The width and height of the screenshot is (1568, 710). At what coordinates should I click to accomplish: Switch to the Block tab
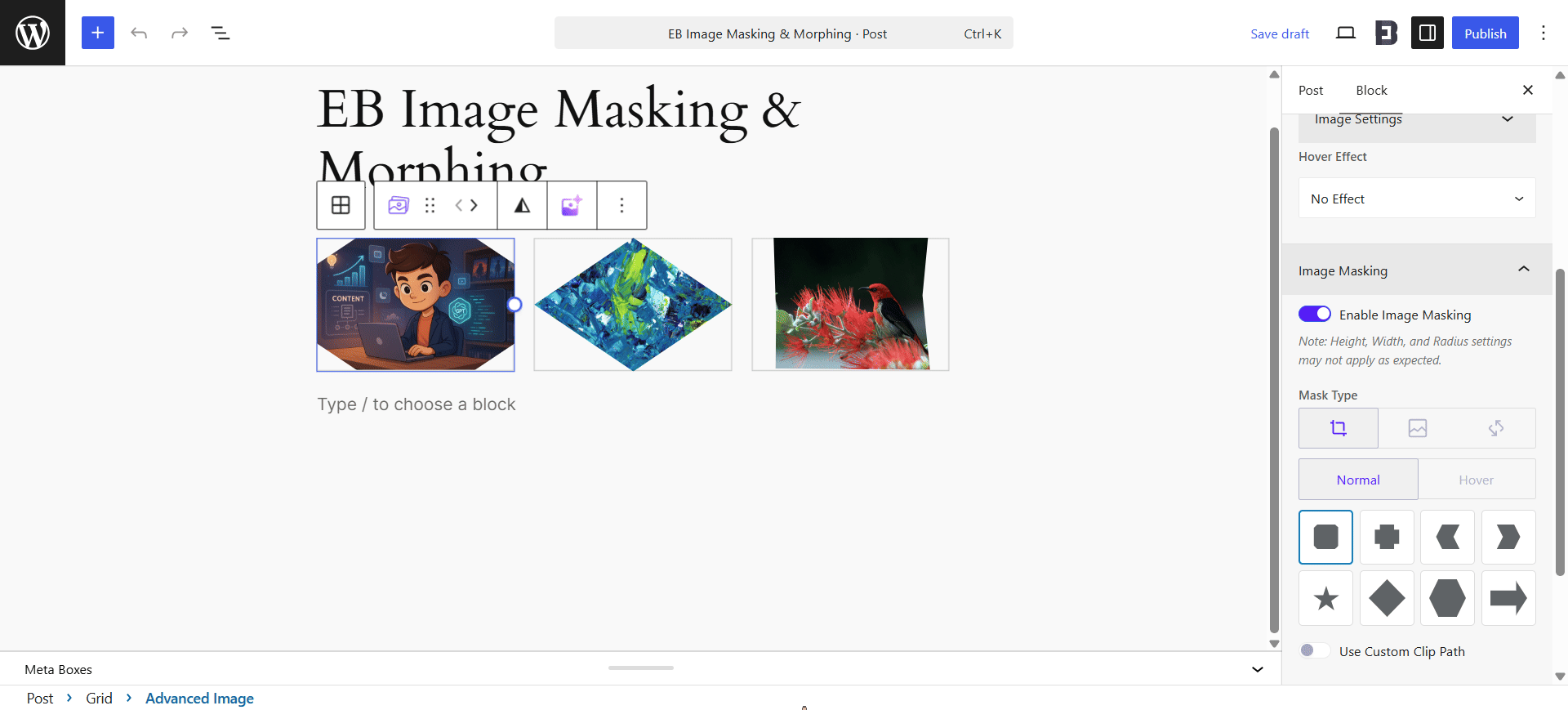pos(1371,90)
